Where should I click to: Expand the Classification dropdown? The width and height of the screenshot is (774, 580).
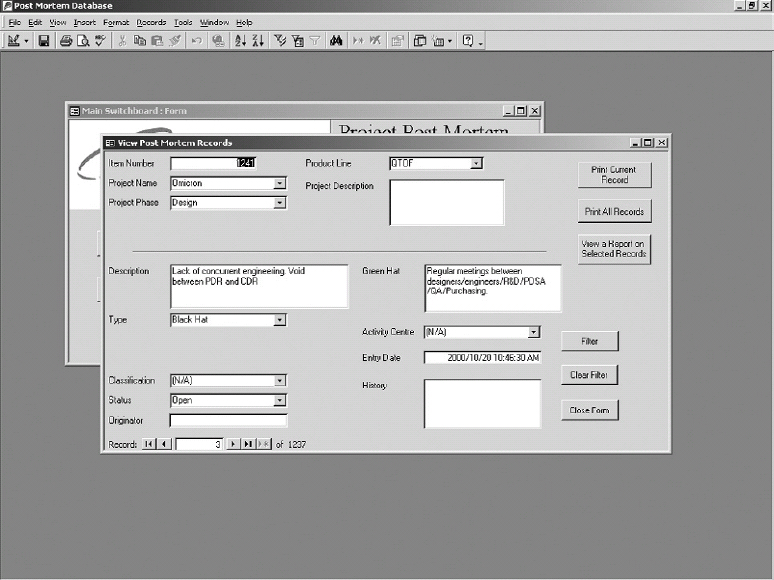tap(279, 381)
